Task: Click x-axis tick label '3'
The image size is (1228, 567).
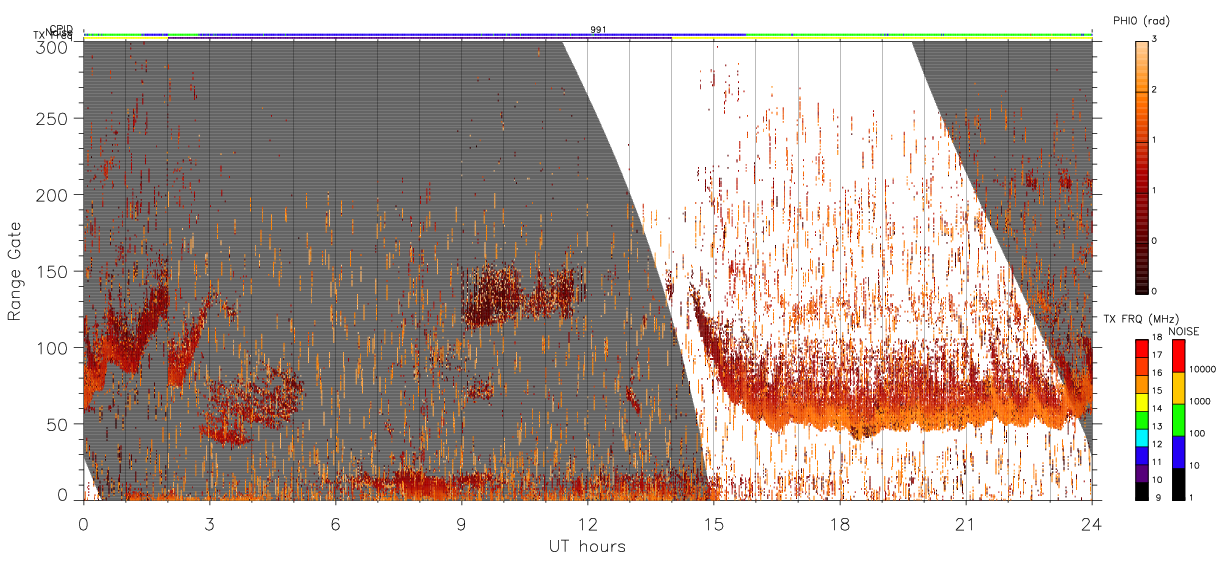Action: (209, 524)
